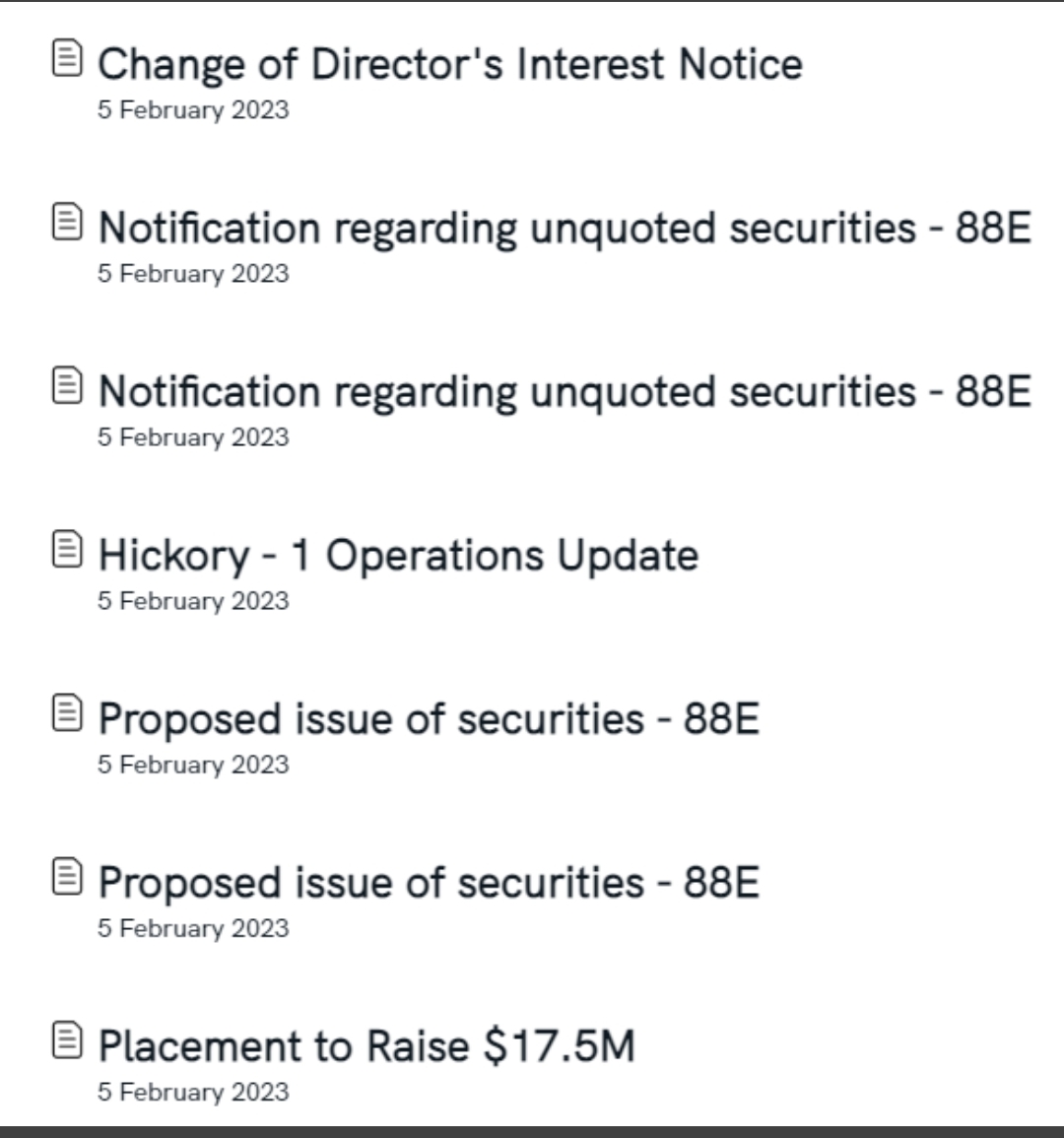Click the date under Change of Director's Interest Notice
Image resolution: width=1064 pixels, height=1138 pixels.
[193, 110]
